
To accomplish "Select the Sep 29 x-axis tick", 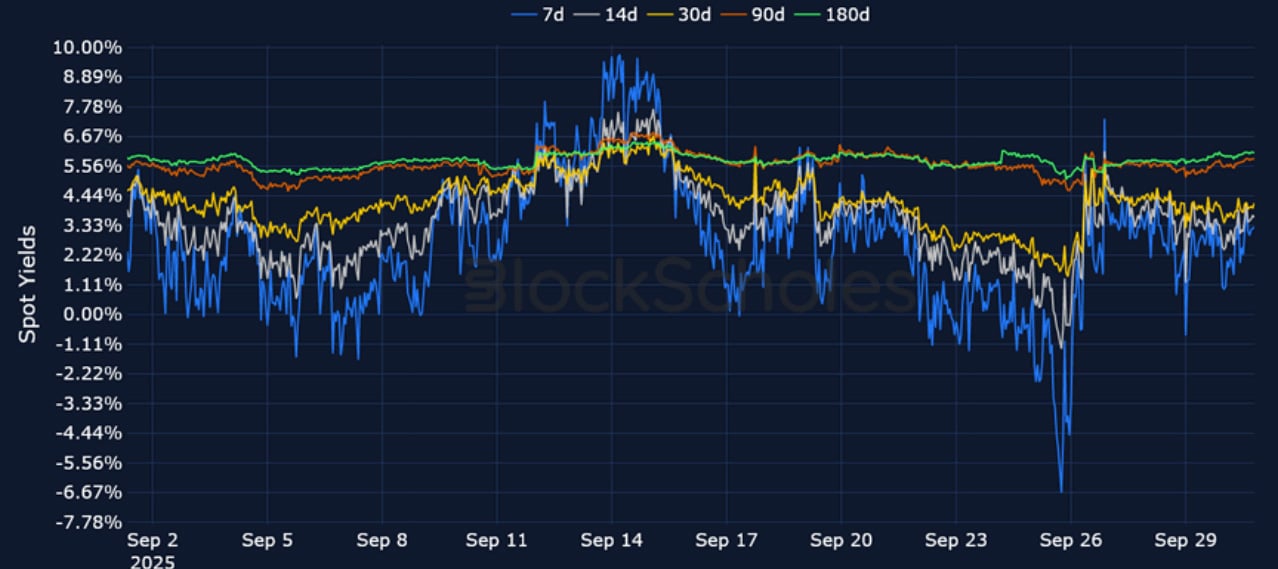I will point(1185,541).
